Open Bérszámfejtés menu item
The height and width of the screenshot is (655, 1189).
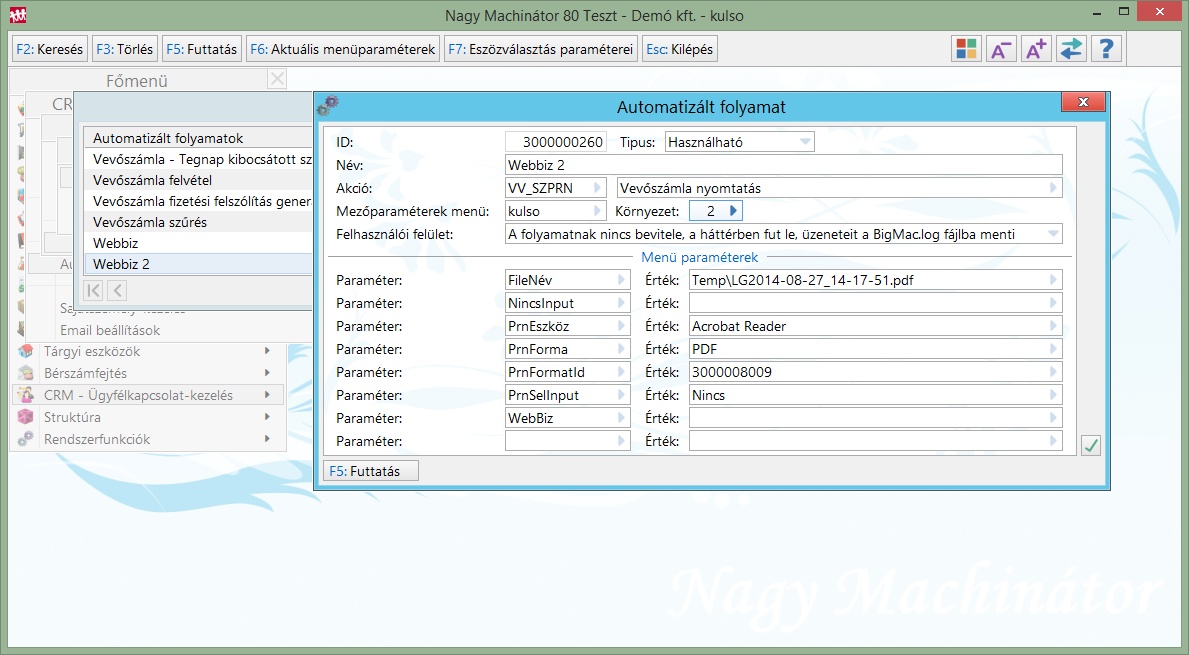tap(149, 373)
